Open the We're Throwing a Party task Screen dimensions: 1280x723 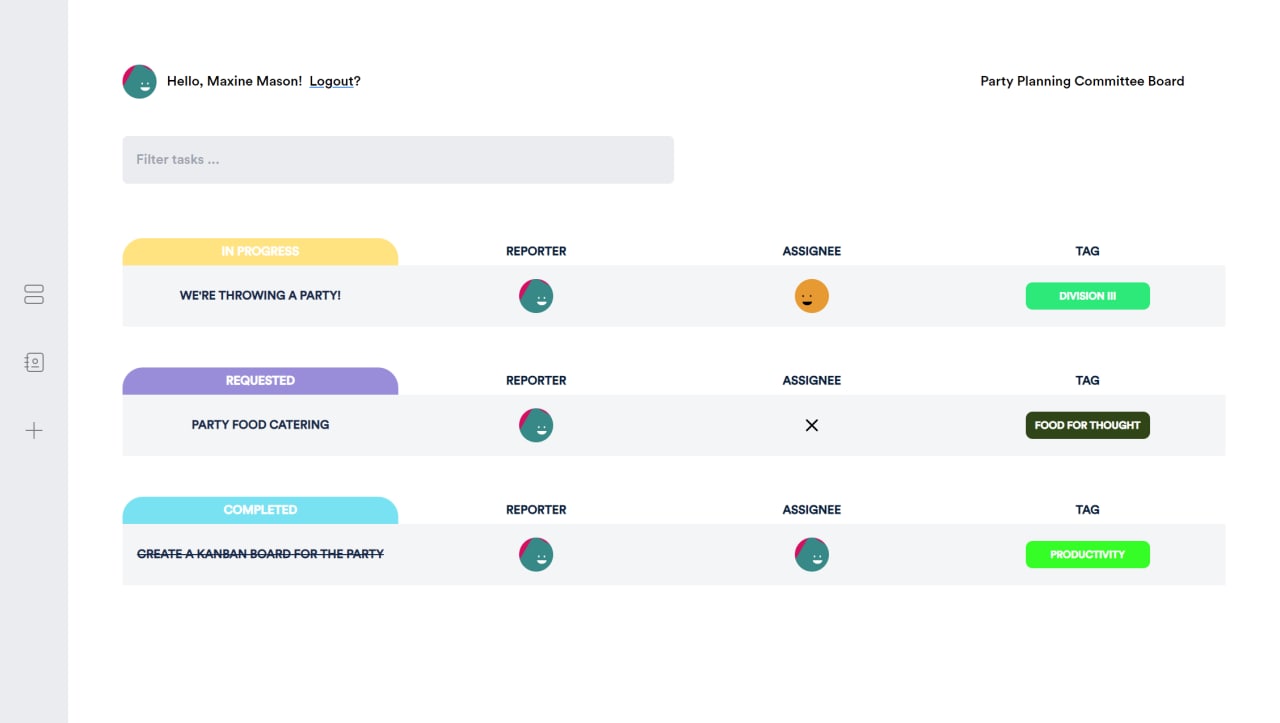tap(260, 296)
